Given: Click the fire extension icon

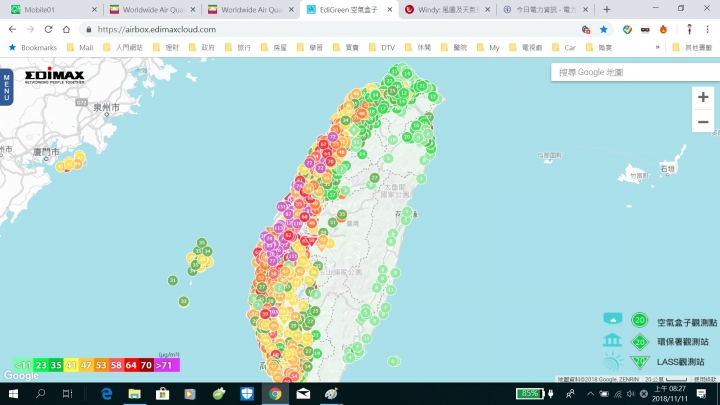Looking at the screenshot, I should point(663,29).
